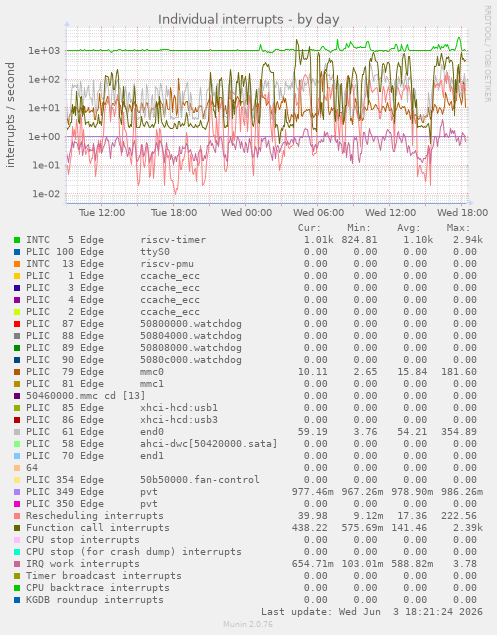Click the 'Wed 12:00' x-axis label
Viewport: 497px width, 635px height.
(x=390, y=213)
